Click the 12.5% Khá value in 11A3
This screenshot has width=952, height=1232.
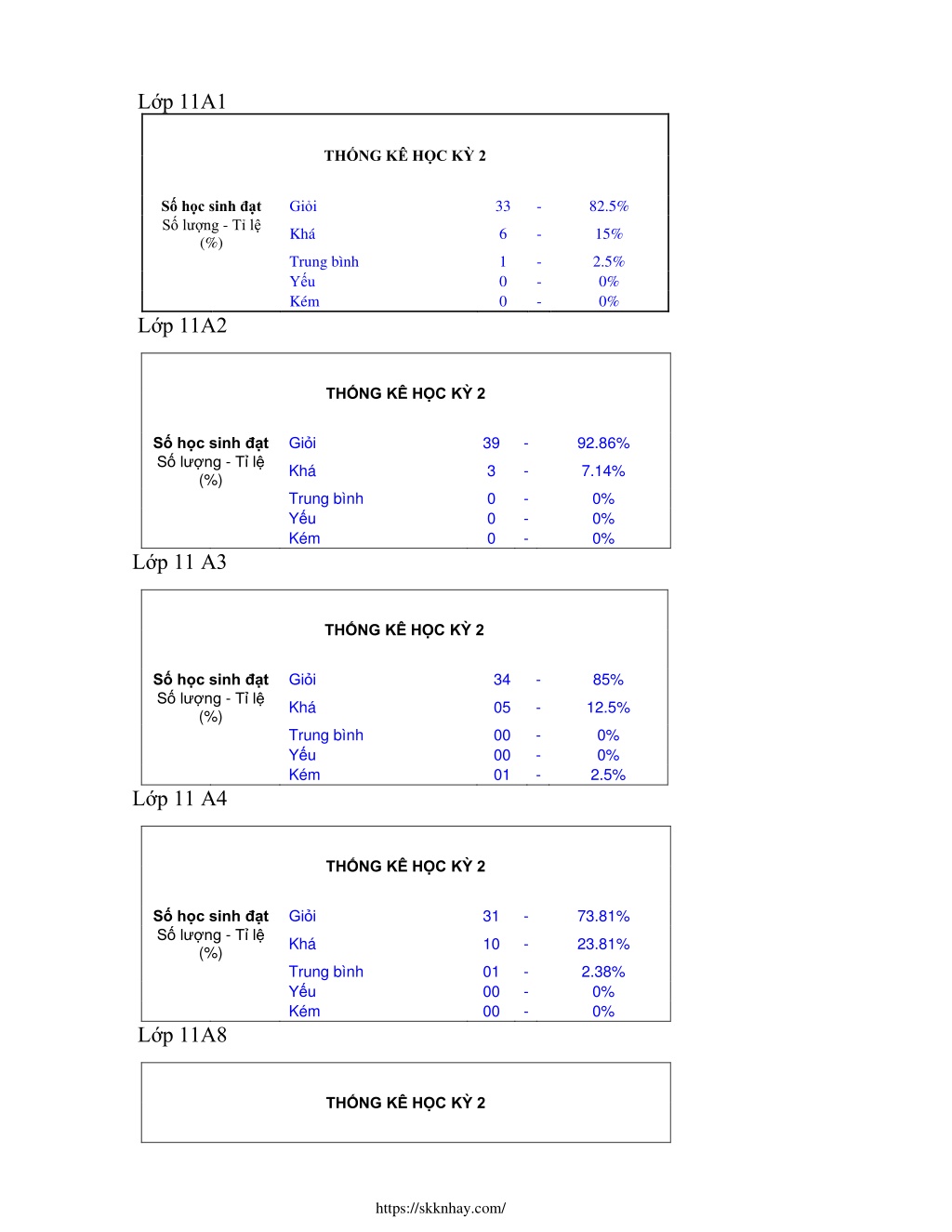[x=608, y=708]
